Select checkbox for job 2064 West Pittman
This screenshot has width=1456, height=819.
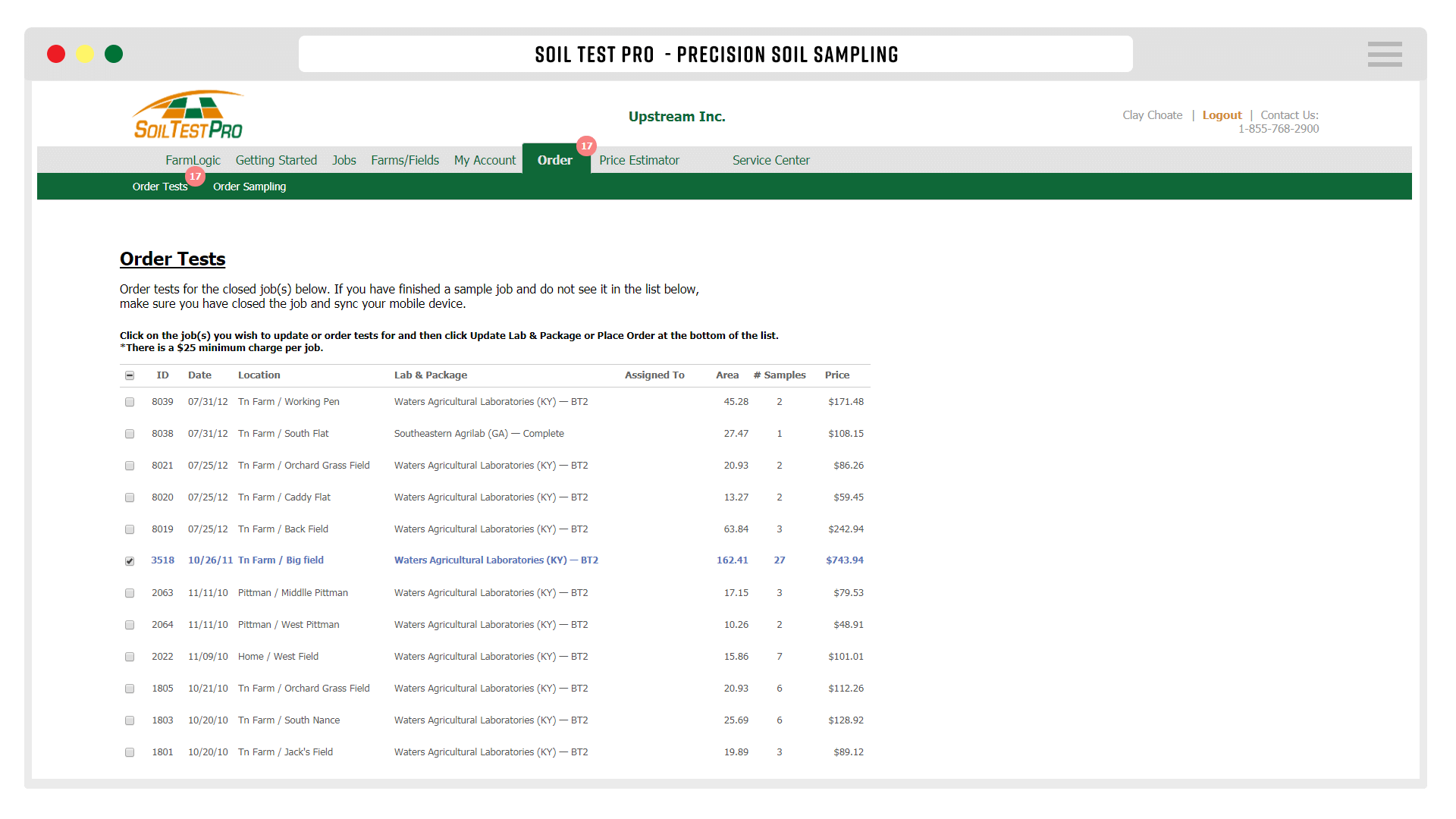coord(130,625)
